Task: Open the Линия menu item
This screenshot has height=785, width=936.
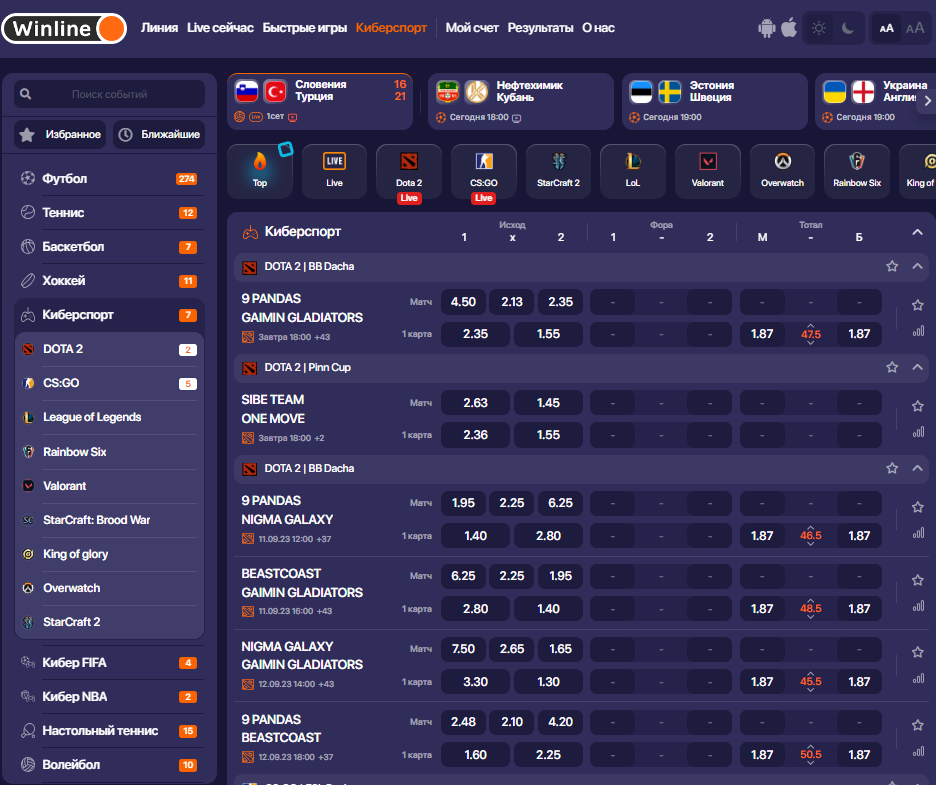Action: 159,27
